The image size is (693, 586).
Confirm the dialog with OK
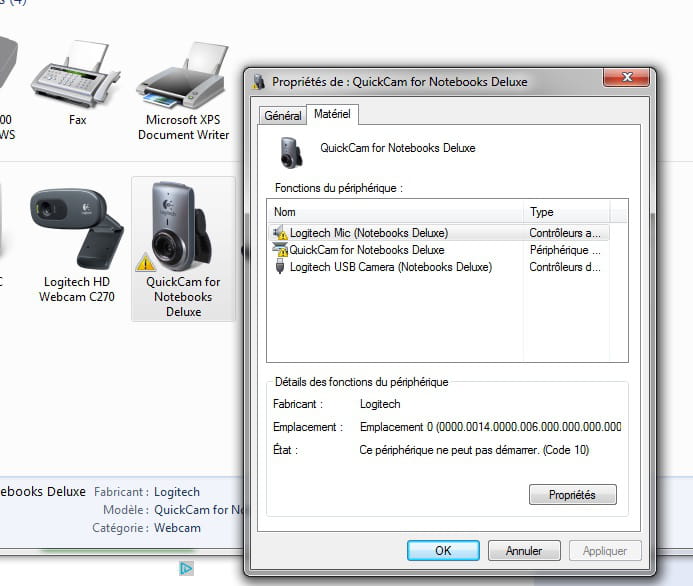point(443,551)
